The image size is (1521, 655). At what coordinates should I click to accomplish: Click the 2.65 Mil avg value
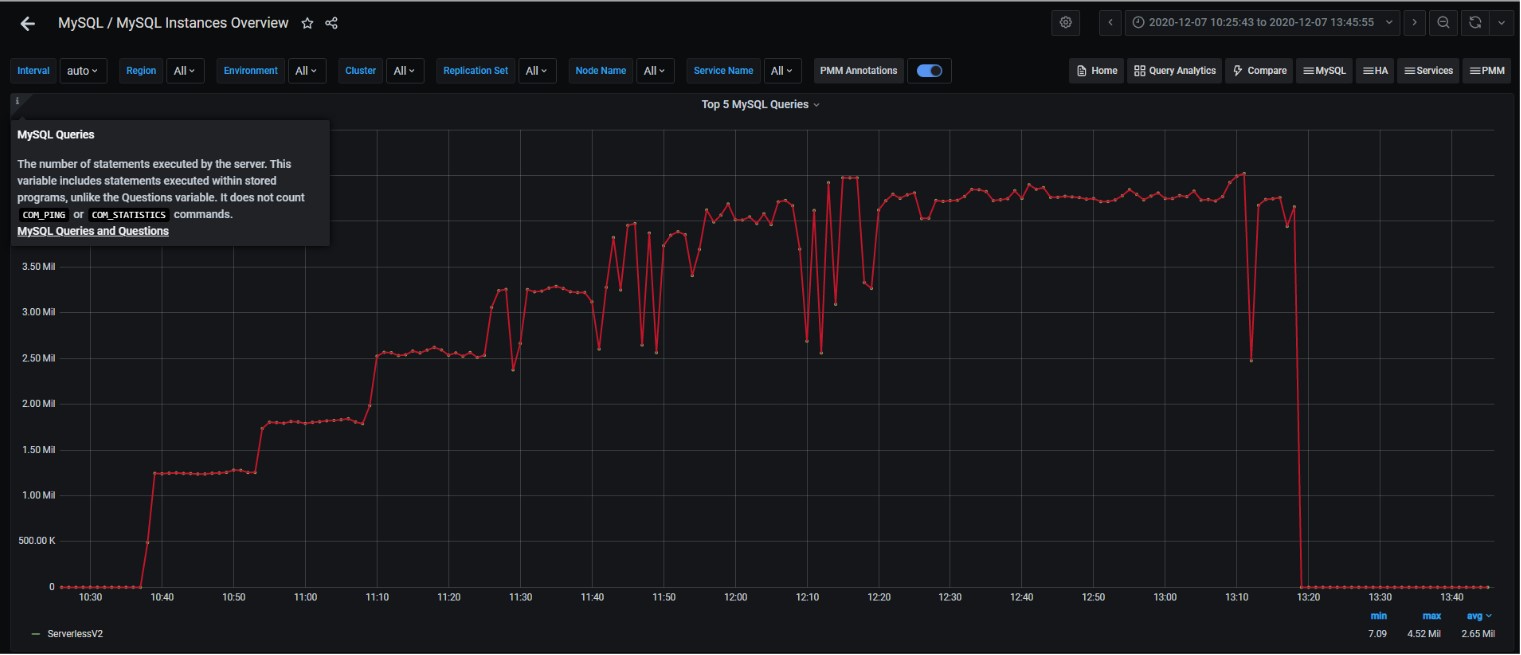coord(1478,634)
